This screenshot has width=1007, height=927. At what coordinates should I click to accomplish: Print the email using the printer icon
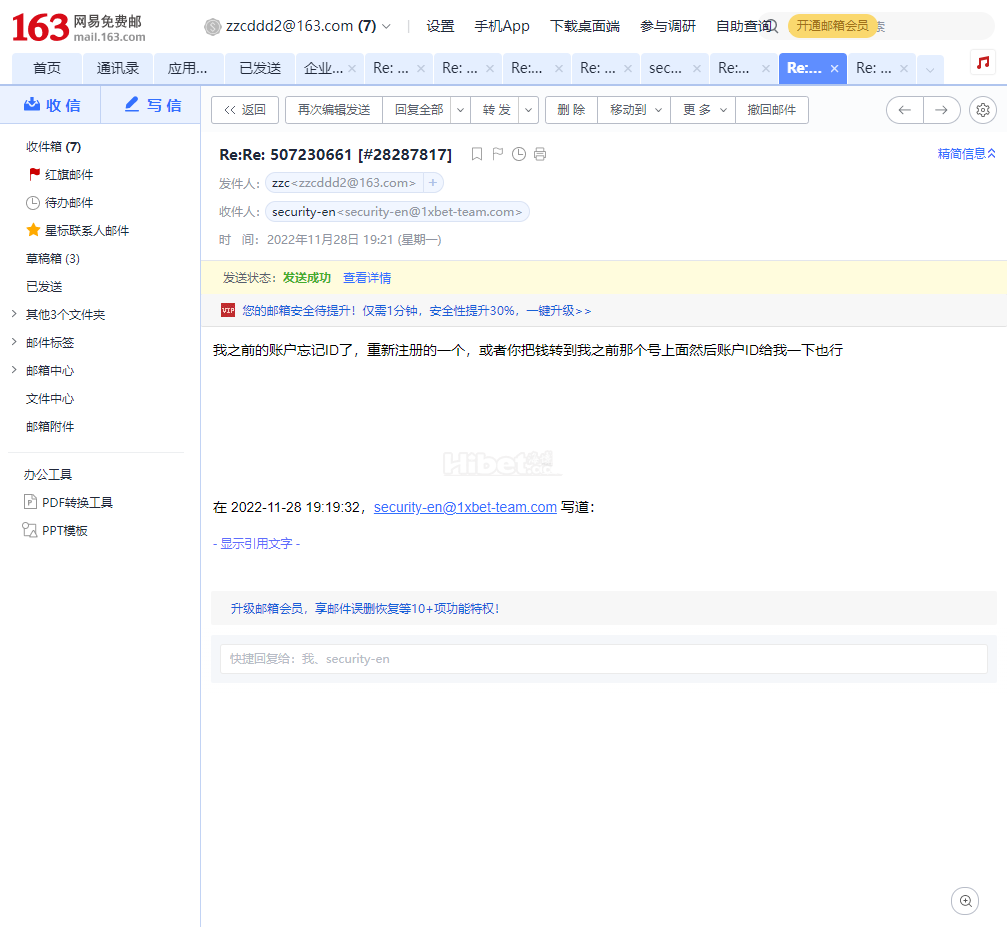[540, 154]
